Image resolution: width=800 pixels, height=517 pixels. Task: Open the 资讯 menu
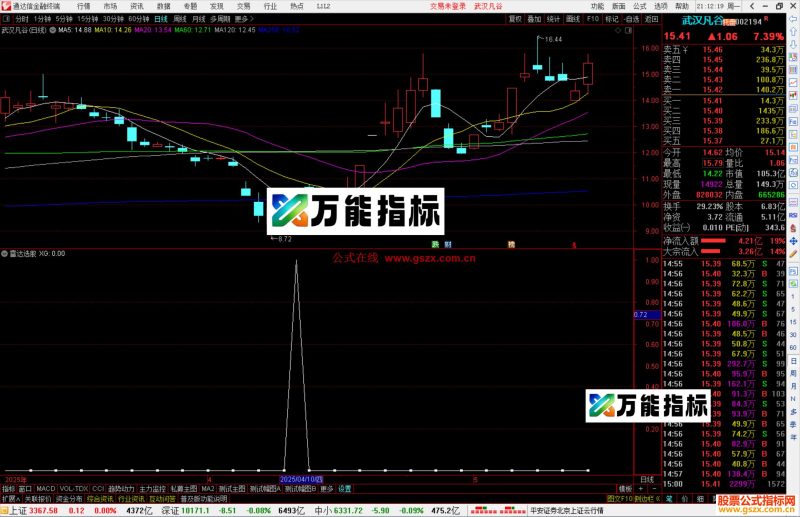coord(137,6)
